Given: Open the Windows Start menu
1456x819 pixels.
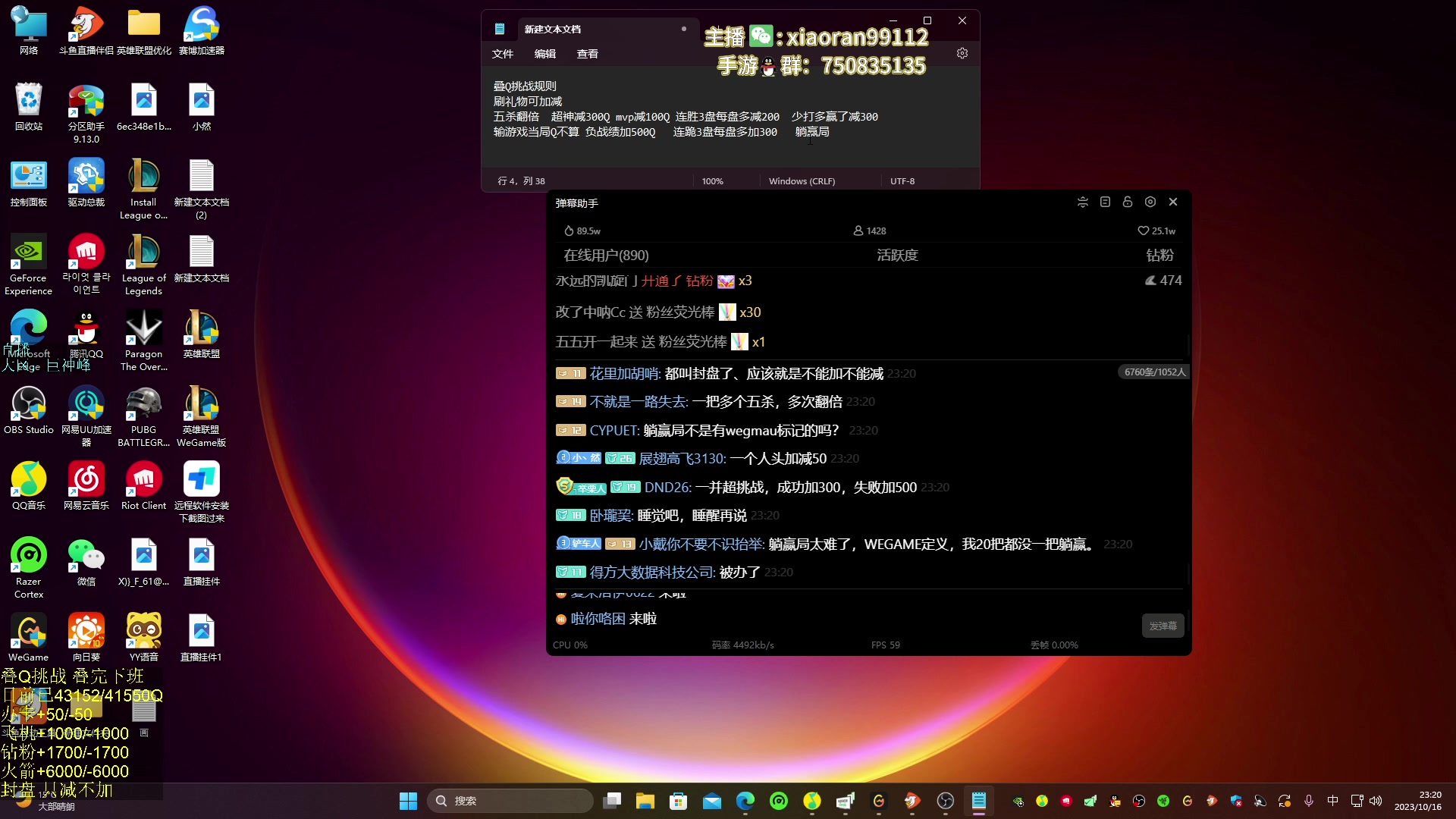Looking at the screenshot, I should pyautogui.click(x=408, y=801).
